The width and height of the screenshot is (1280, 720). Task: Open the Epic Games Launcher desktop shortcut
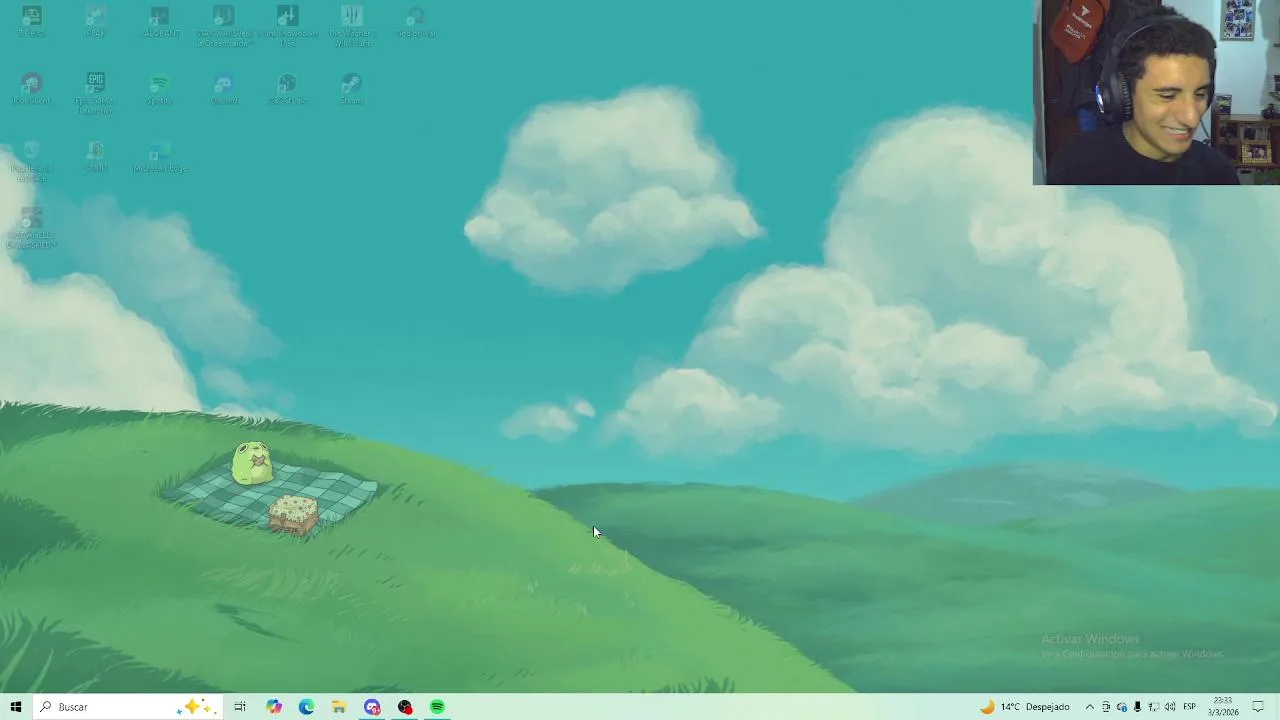(x=95, y=92)
